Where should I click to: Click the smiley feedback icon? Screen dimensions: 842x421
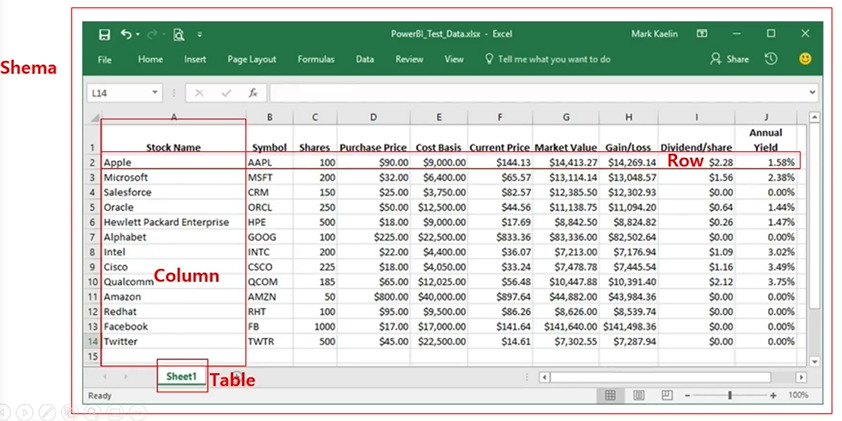click(805, 59)
